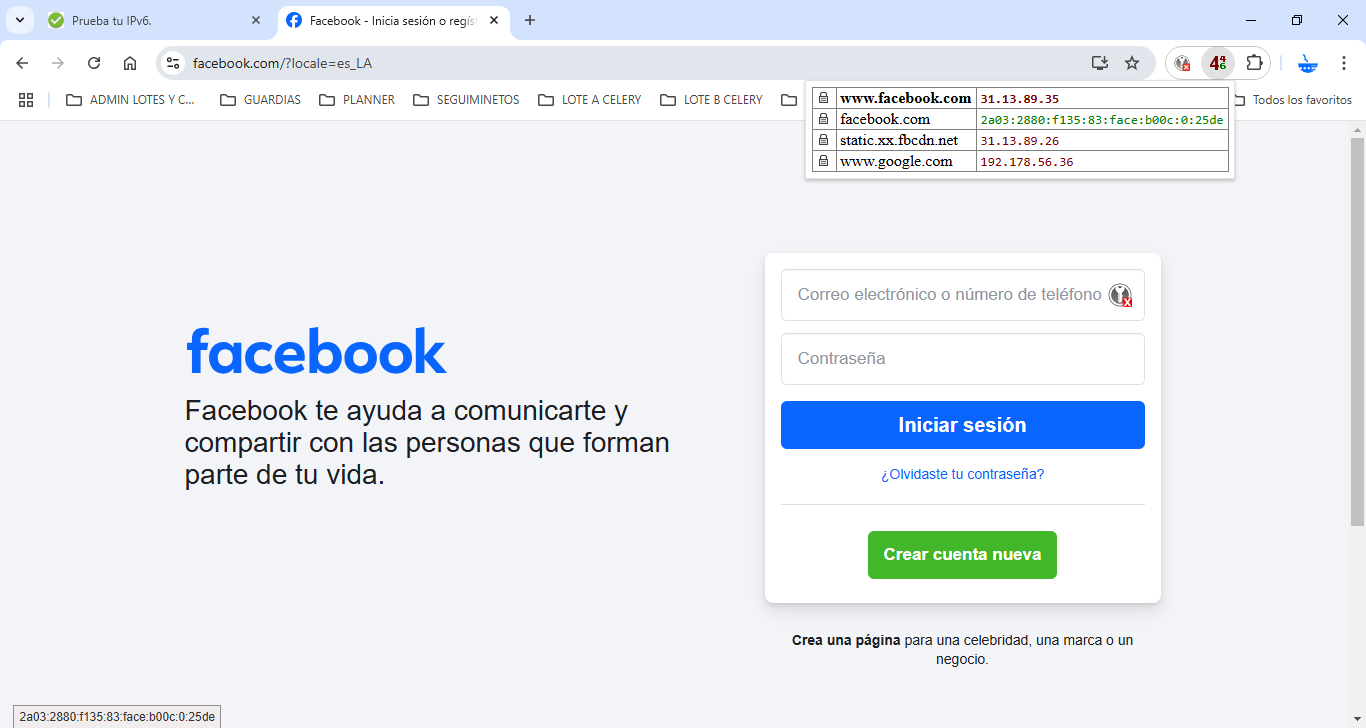Reload the Facebook page
1366x728 pixels.
pos(94,63)
